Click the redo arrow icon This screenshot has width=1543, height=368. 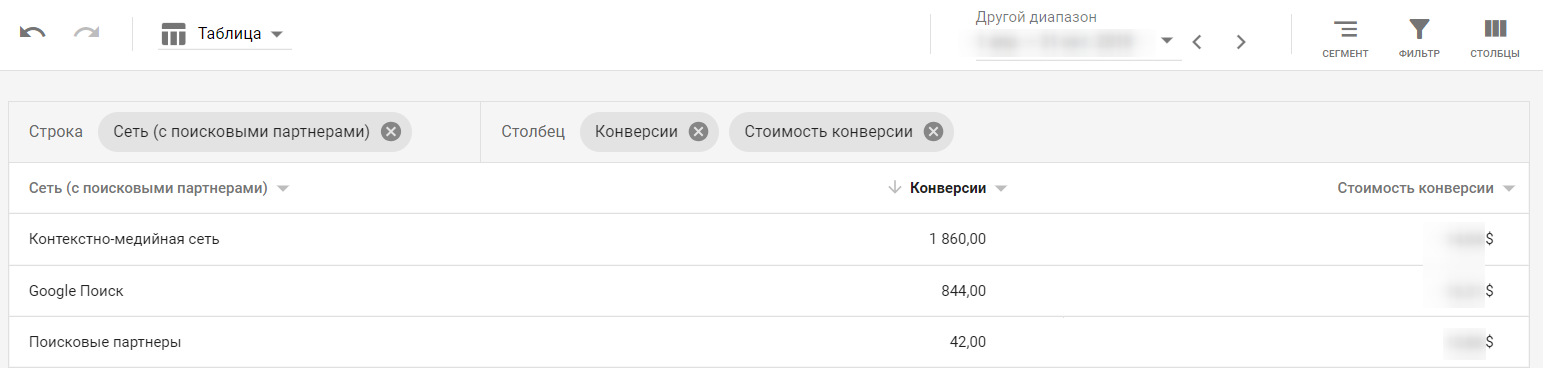pos(87,33)
